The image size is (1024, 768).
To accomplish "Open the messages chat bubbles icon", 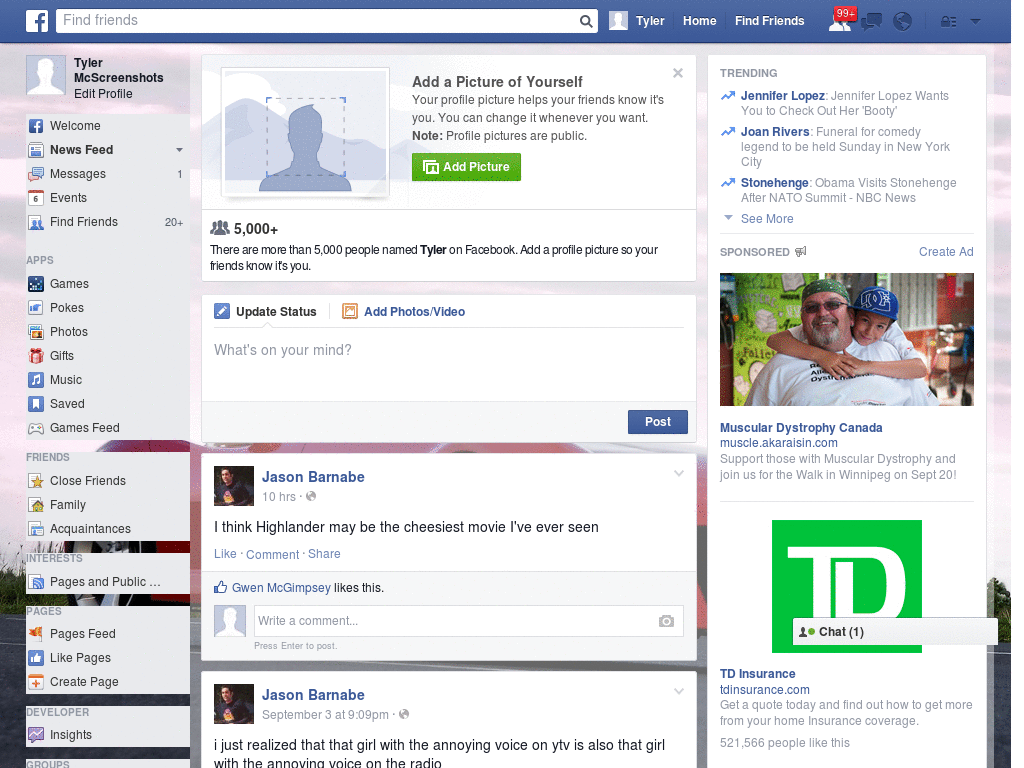I will tap(871, 22).
